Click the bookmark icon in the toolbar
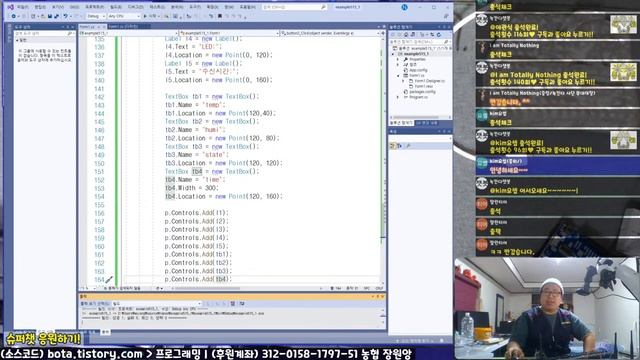Image resolution: width=640 pixels, height=360 pixels. tap(220, 16)
